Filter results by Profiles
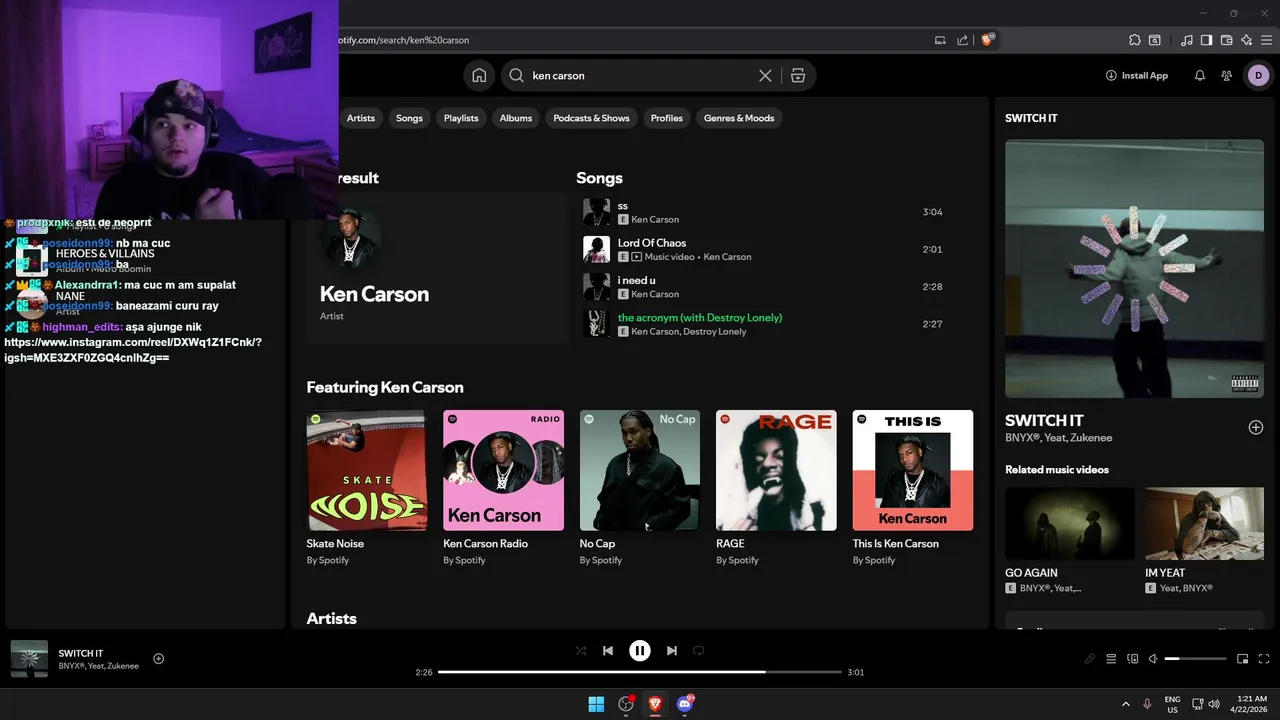Screen dimensions: 1280x720 tap(667, 118)
